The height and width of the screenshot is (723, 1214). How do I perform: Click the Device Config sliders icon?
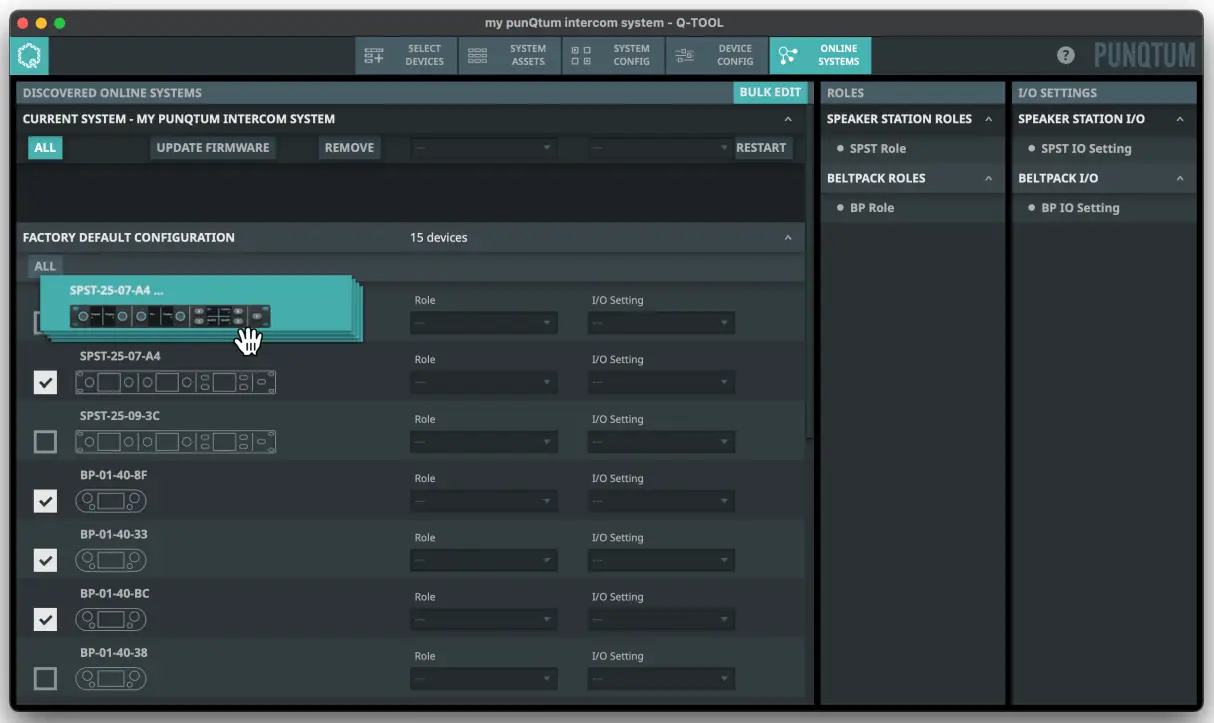pyautogui.click(x=684, y=56)
